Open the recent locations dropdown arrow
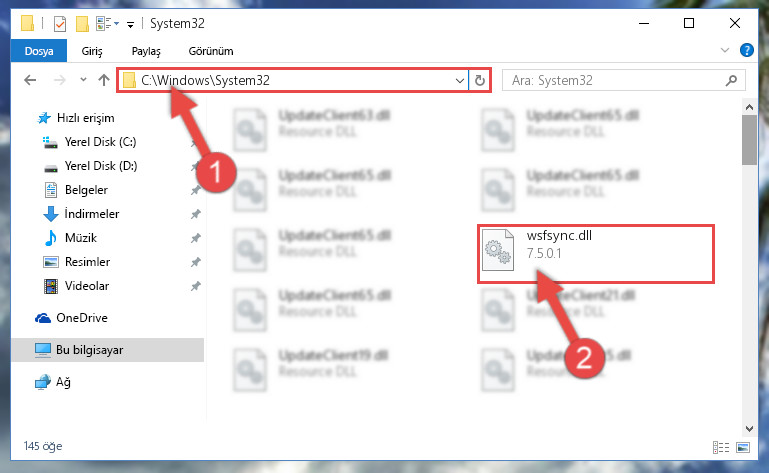The height and width of the screenshot is (473, 769). 83,79
